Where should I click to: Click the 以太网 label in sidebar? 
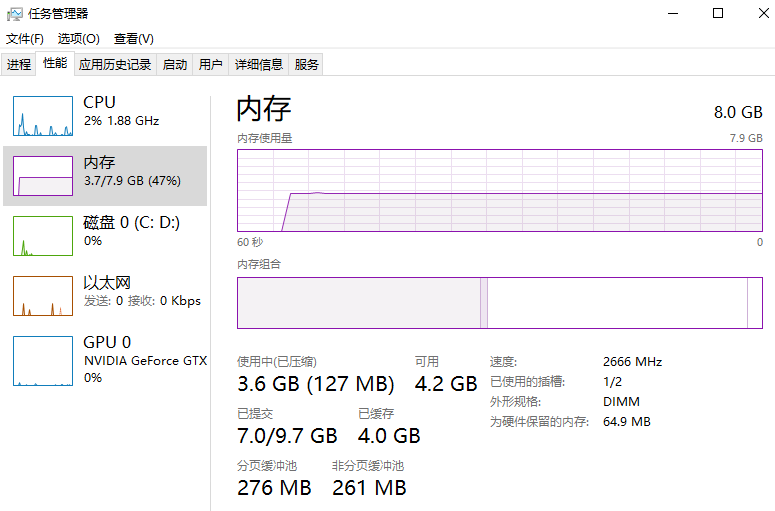(107, 283)
